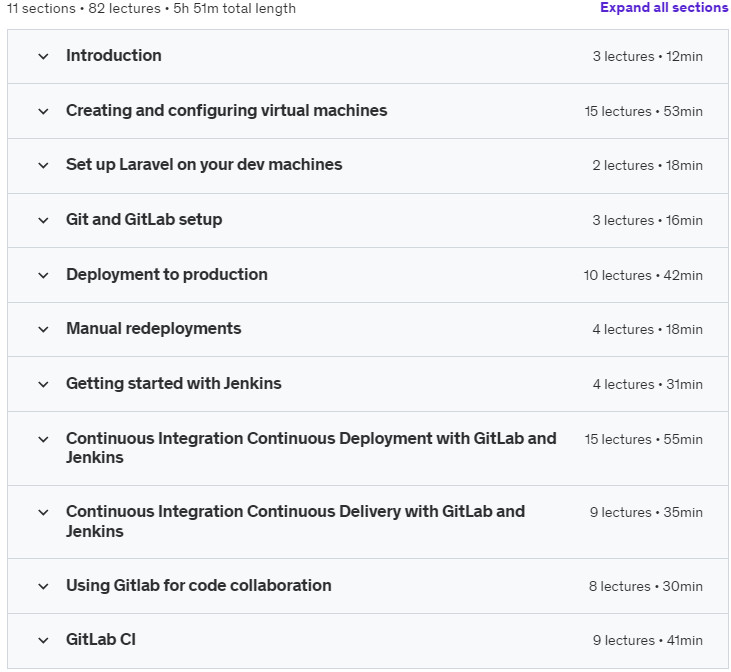
Task: Expand chevron next to Git and GitLab setup
Action: pos(43,221)
